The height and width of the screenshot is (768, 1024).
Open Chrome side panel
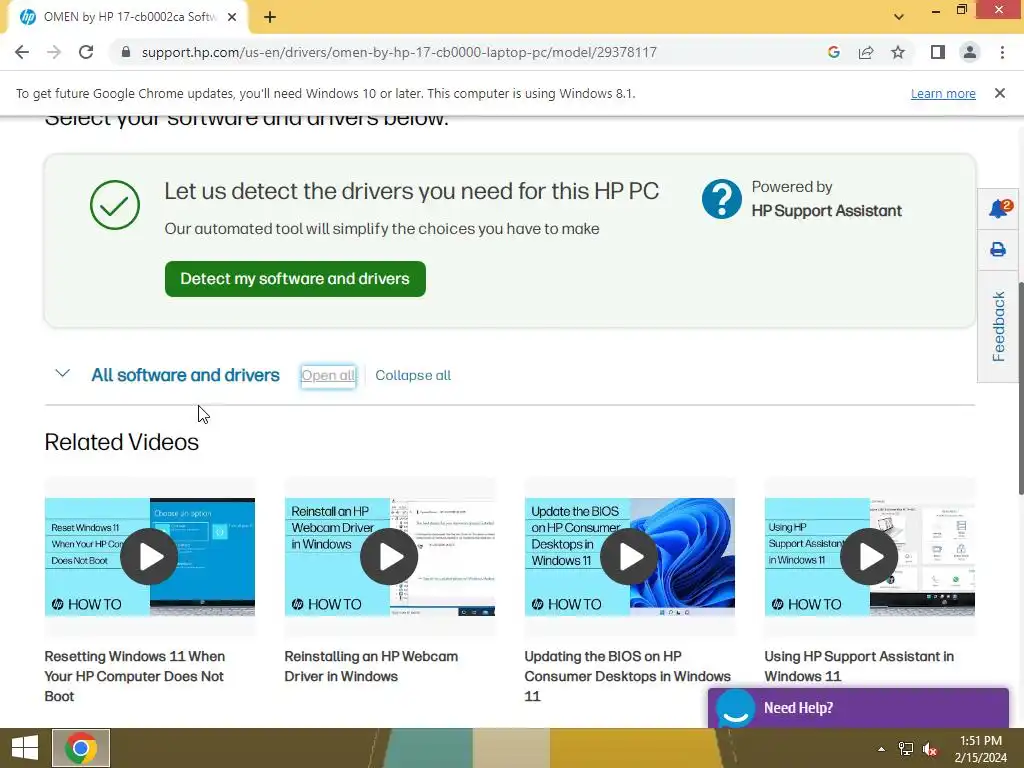pyautogui.click(x=938, y=52)
